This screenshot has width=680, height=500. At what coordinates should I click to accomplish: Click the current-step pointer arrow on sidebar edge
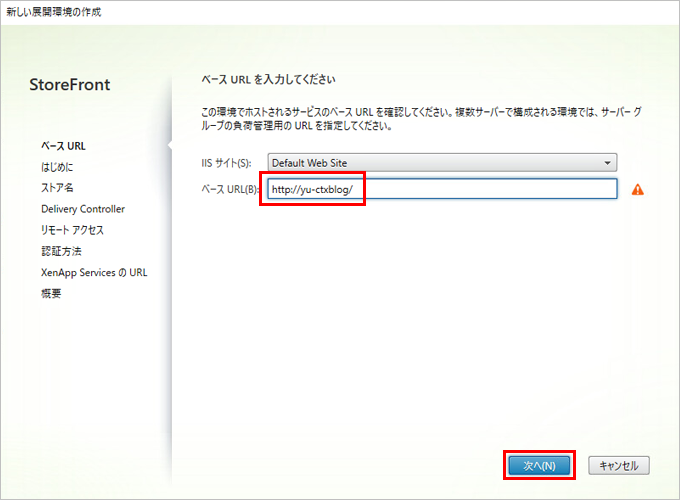[x=168, y=147]
